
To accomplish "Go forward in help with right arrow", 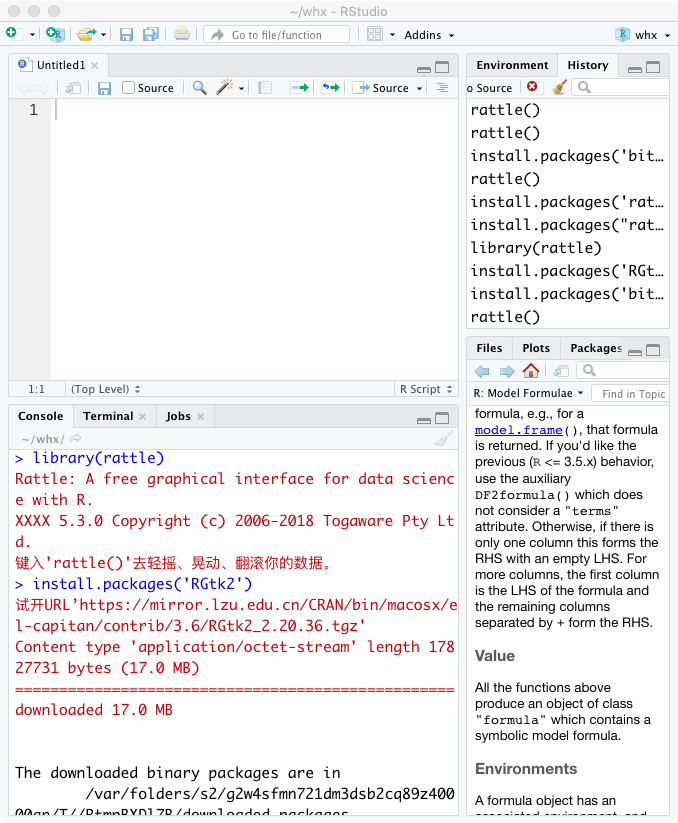I will [x=507, y=371].
